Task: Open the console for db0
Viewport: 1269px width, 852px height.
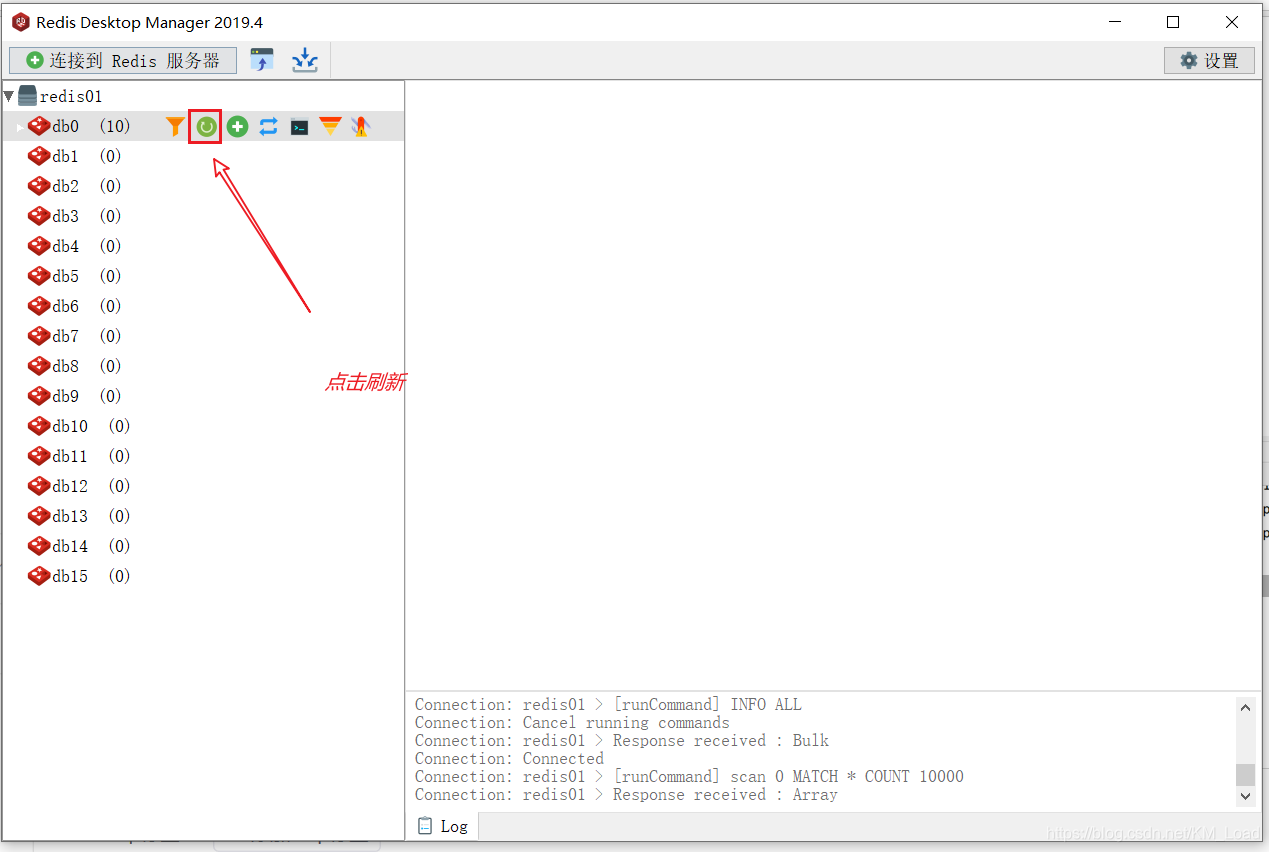Action: tap(299, 126)
